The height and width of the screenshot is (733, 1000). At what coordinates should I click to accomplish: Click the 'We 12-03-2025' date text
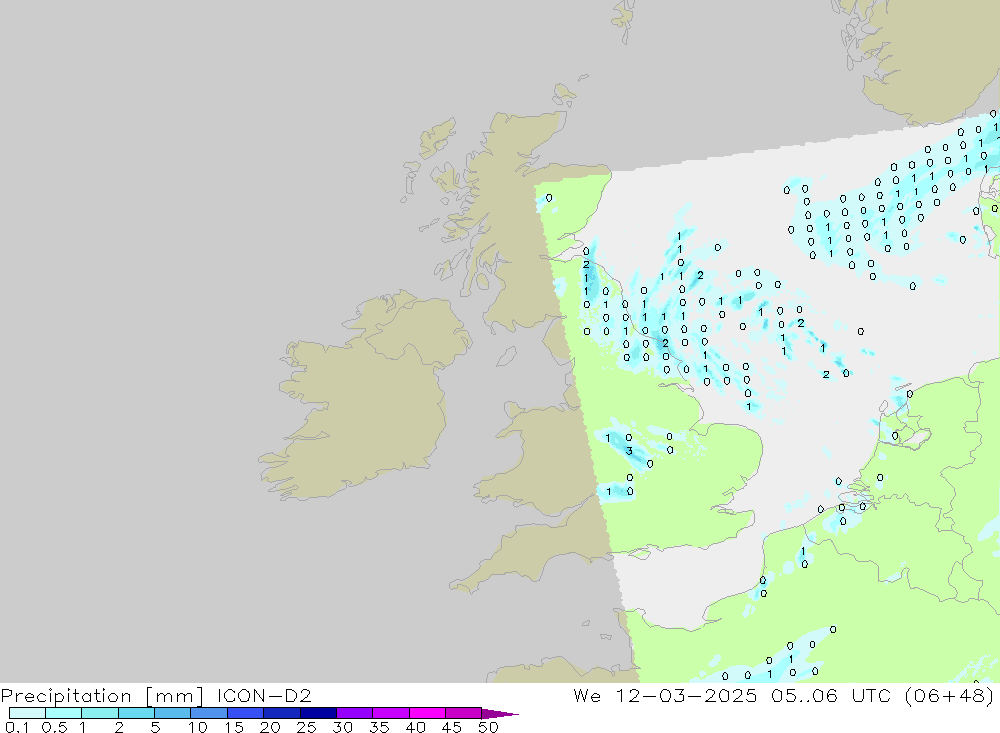[x=665, y=695]
